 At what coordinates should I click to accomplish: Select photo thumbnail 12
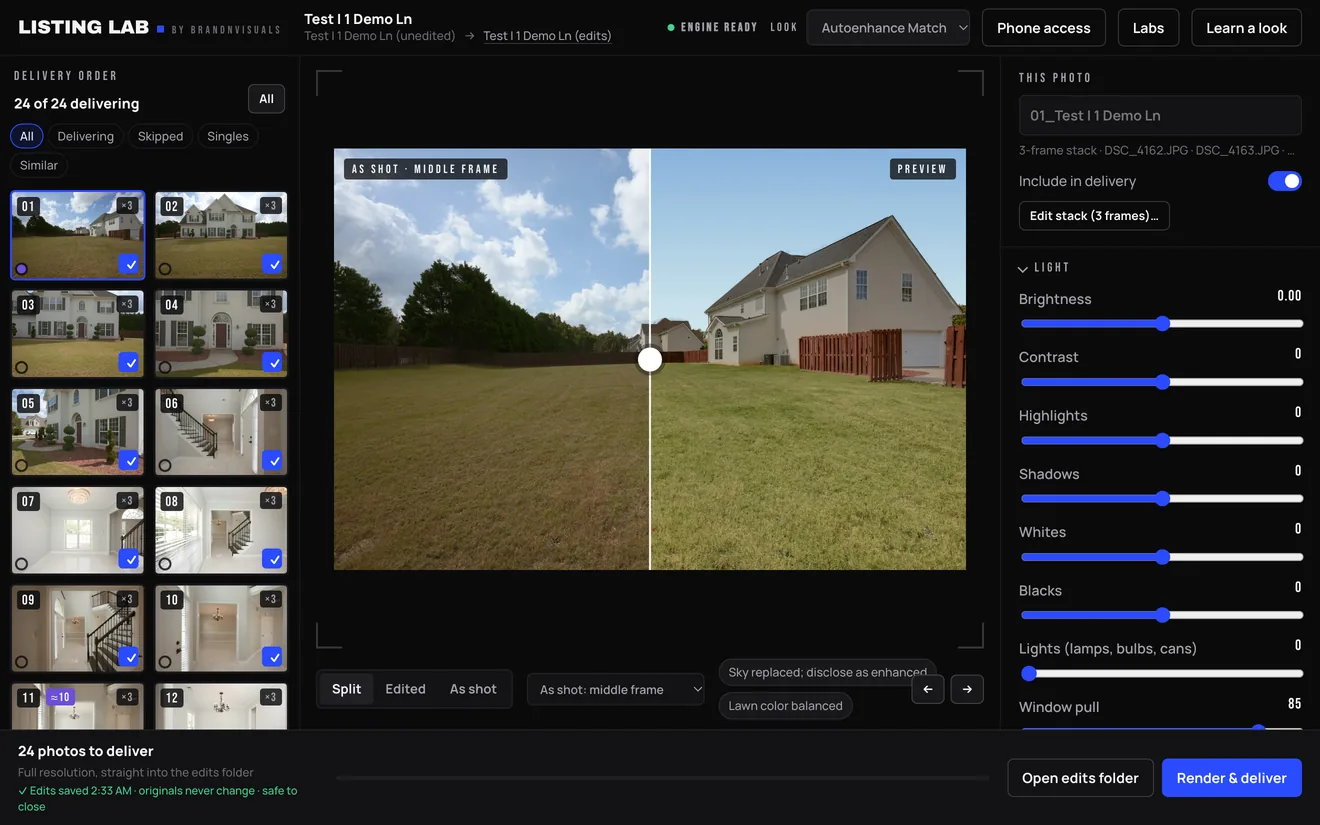(x=221, y=706)
